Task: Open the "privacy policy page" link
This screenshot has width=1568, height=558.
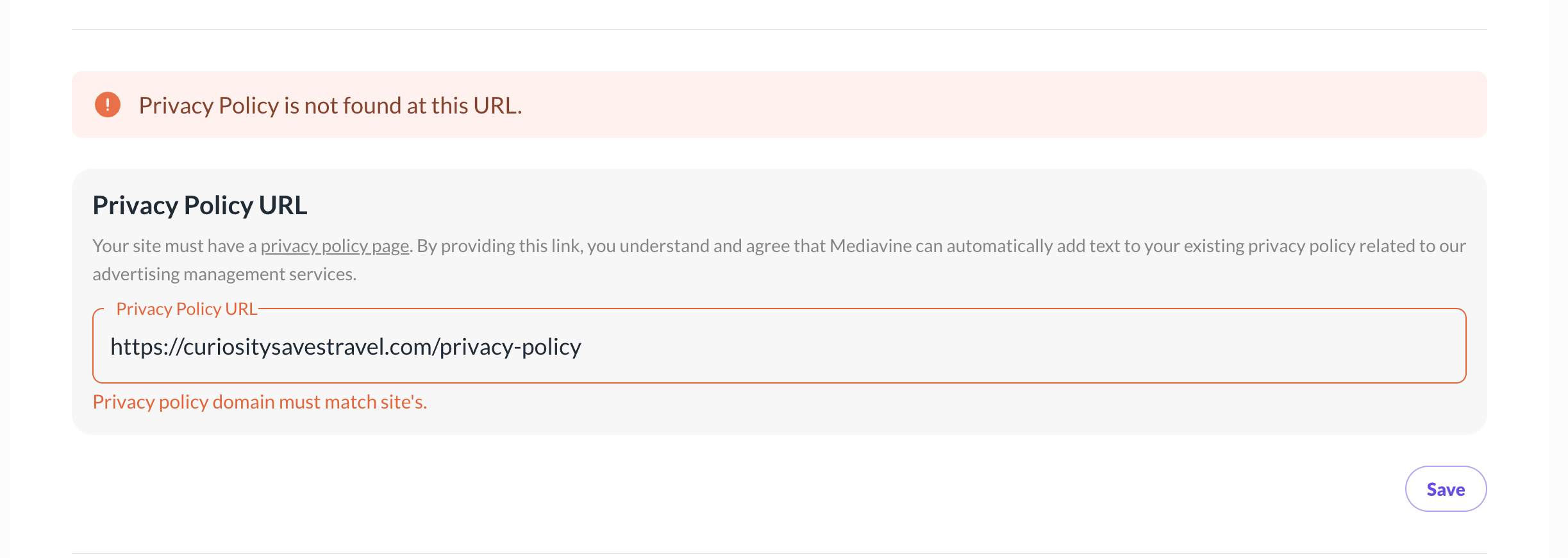Action: click(x=335, y=246)
